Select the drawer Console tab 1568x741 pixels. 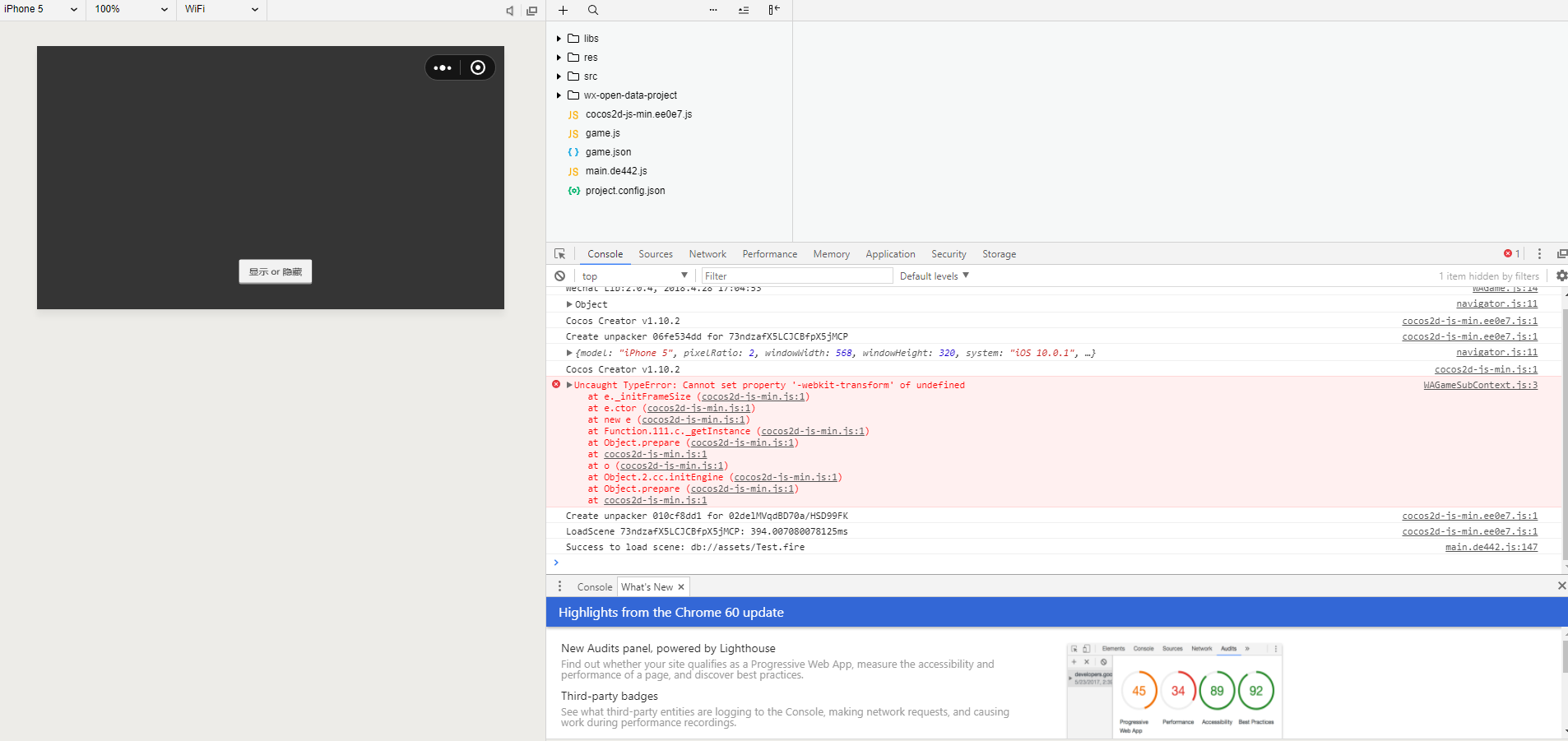tap(595, 587)
